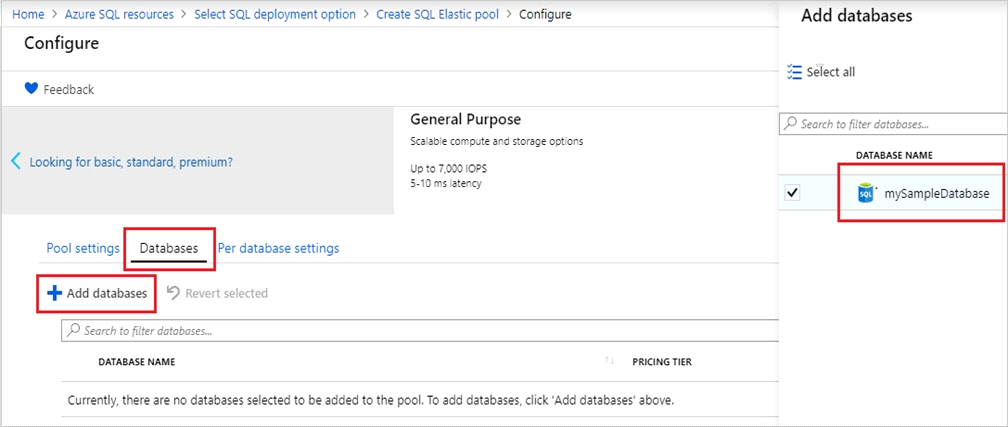Click the sort arrows icon next to DATABASE NAME
This screenshot has width=1008, height=427.
pyautogui.click(x=609, y=361)
